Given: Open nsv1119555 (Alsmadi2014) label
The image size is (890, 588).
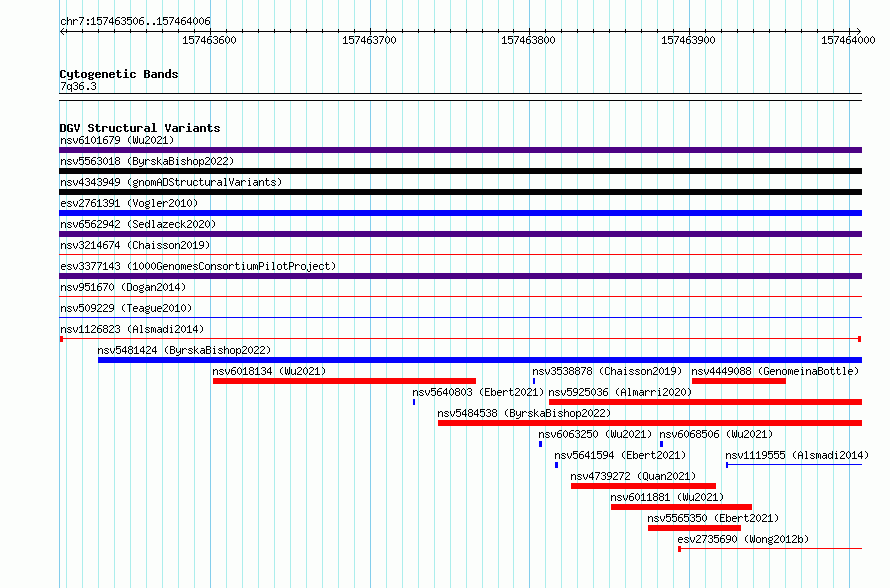Looking at the screenshot, I should pos(797,455).
